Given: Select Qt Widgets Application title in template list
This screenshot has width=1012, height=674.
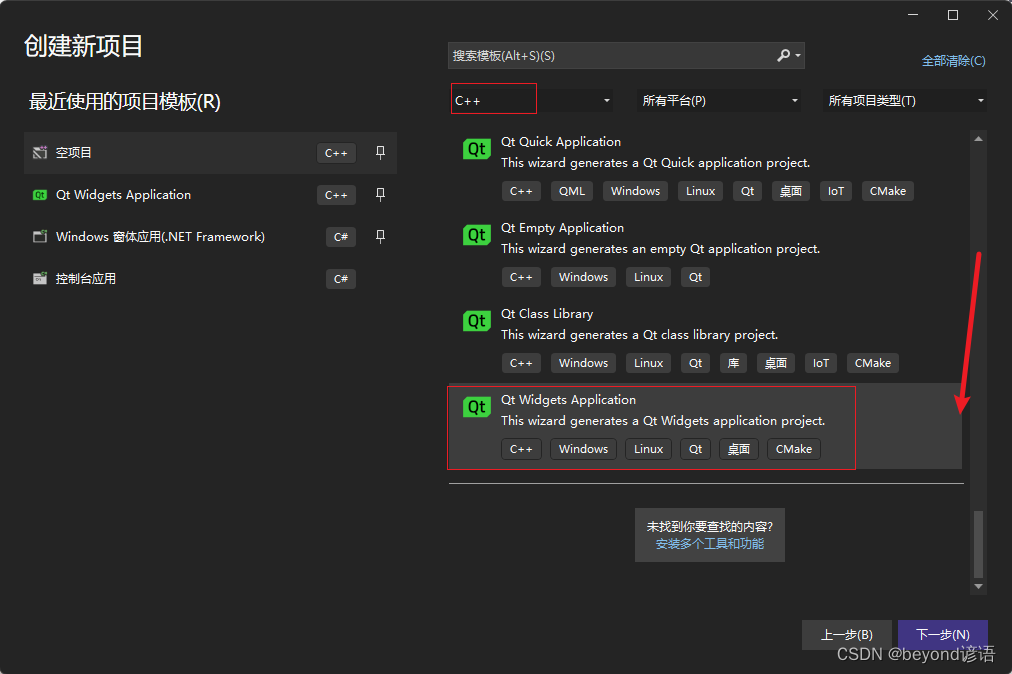Looking at the screenshot, I should coord(568,400).
